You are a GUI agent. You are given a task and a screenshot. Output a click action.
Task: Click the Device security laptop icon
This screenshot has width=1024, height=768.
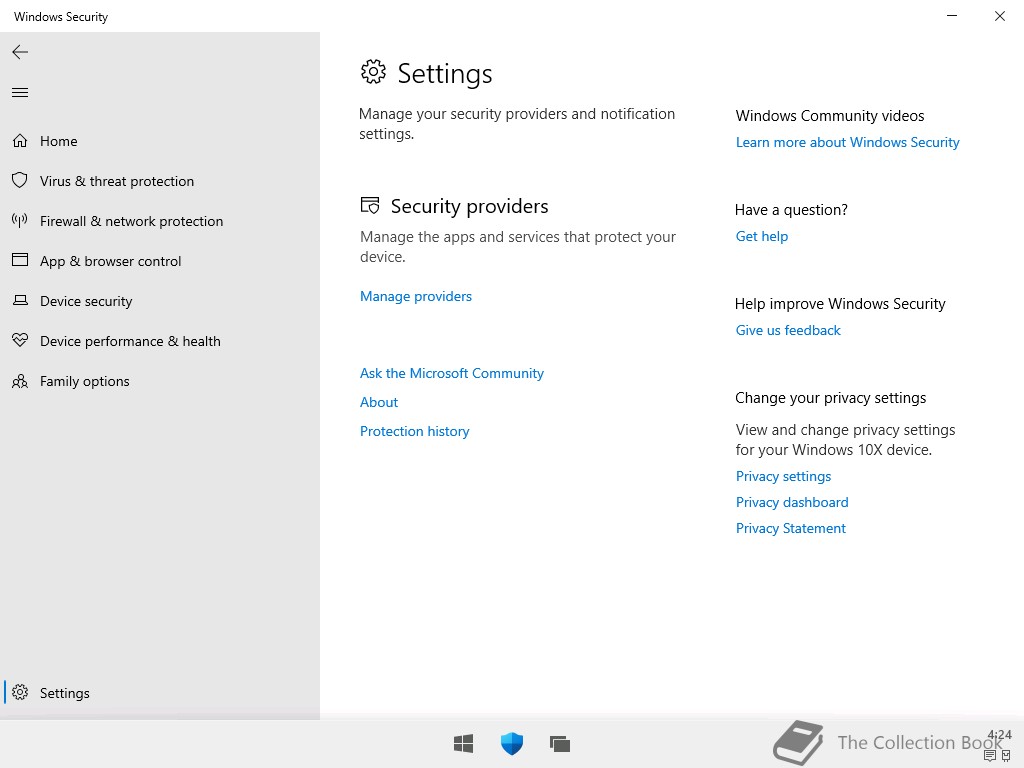pos(20,300)
